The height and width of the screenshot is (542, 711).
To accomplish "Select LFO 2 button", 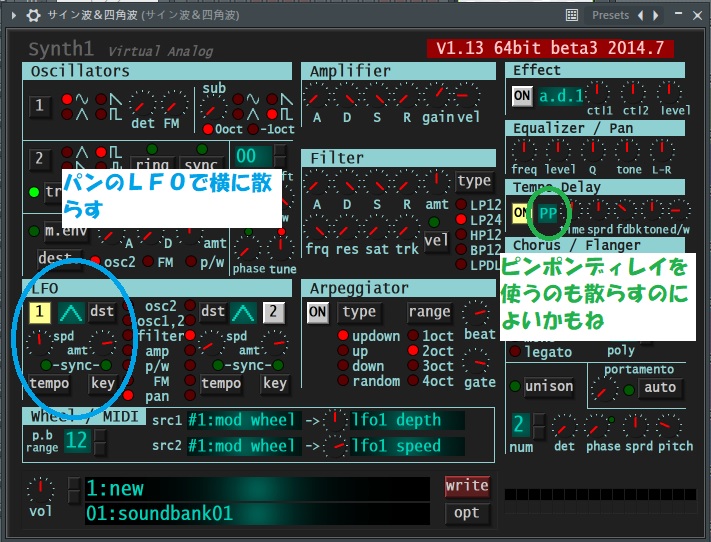I will pos(273,312).
